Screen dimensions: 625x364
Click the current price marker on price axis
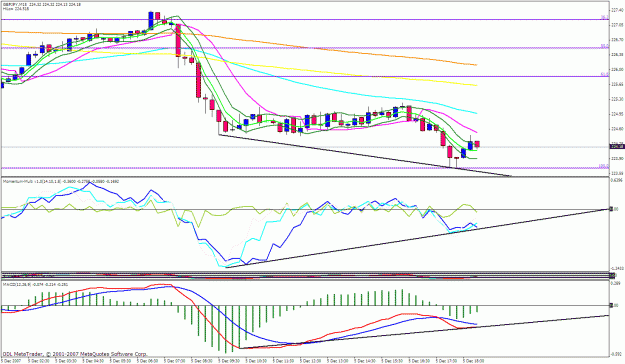pyautogui.click(x=616, y=147)
